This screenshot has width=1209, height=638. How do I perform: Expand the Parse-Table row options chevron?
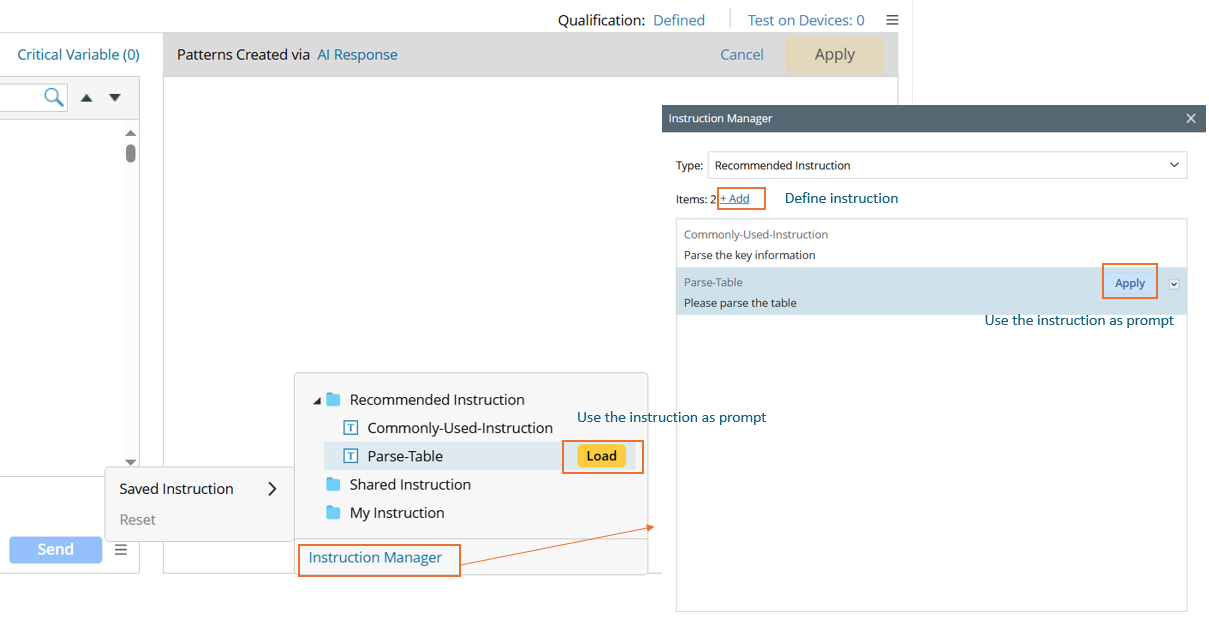(1174, 284)
